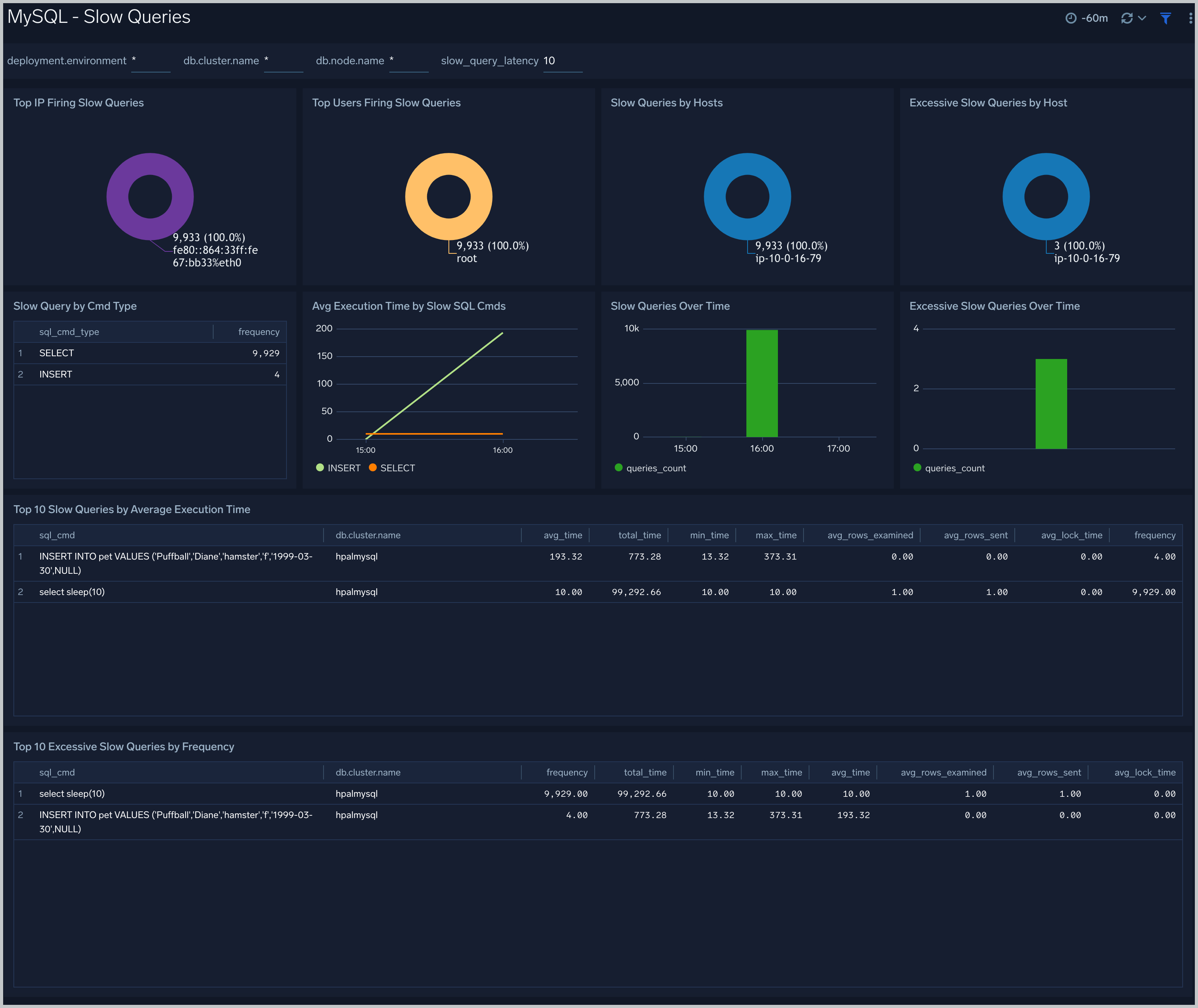
Task: Click total_time 99,292.66 in Average Execution table
Action: (636, 592)
